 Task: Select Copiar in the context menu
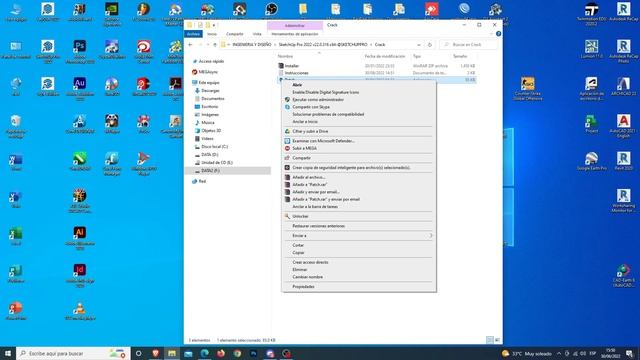[x=359, y=253]
